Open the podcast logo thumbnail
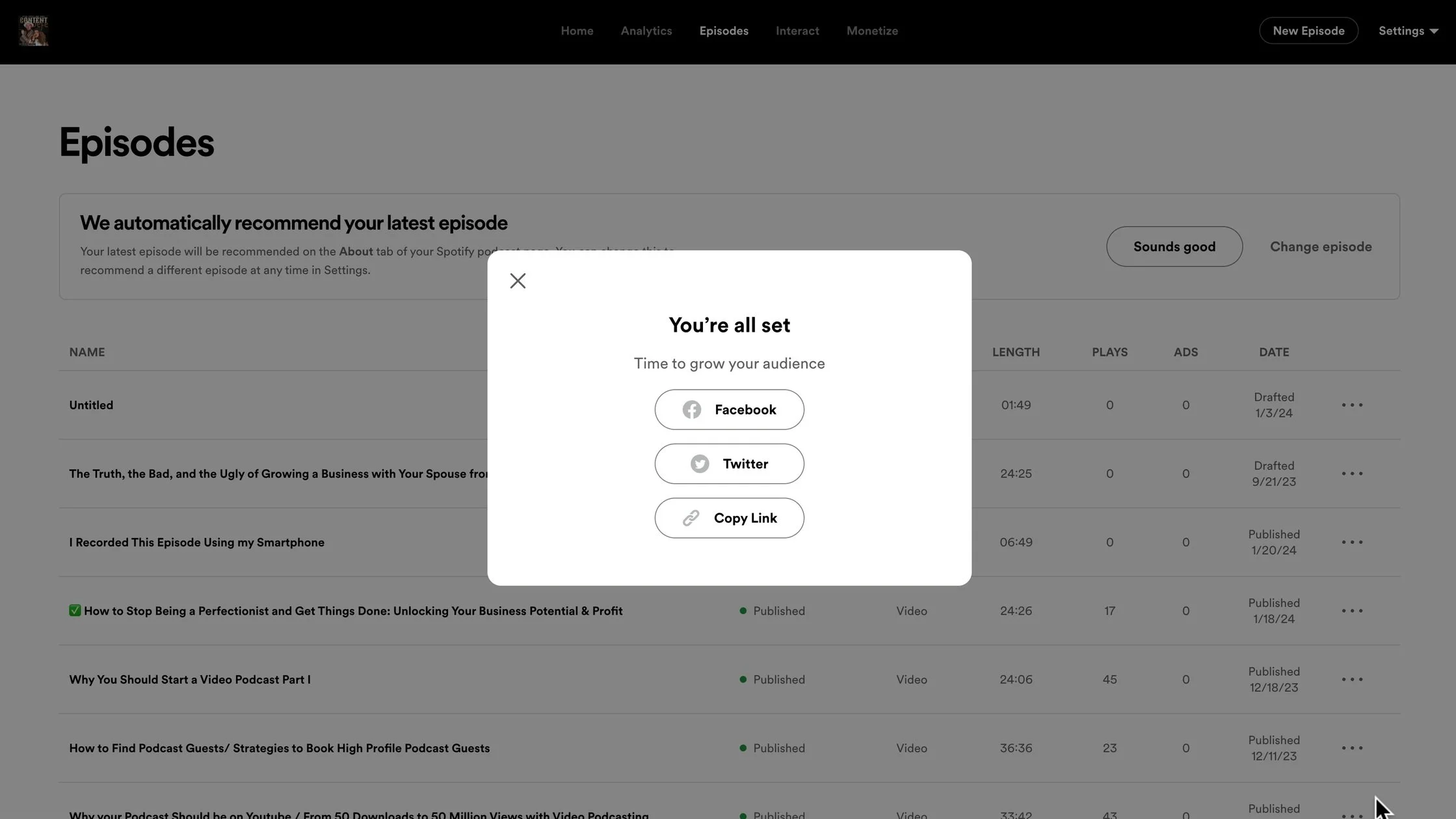Screen dimensions: 1456x819 [x=33, y=31]
